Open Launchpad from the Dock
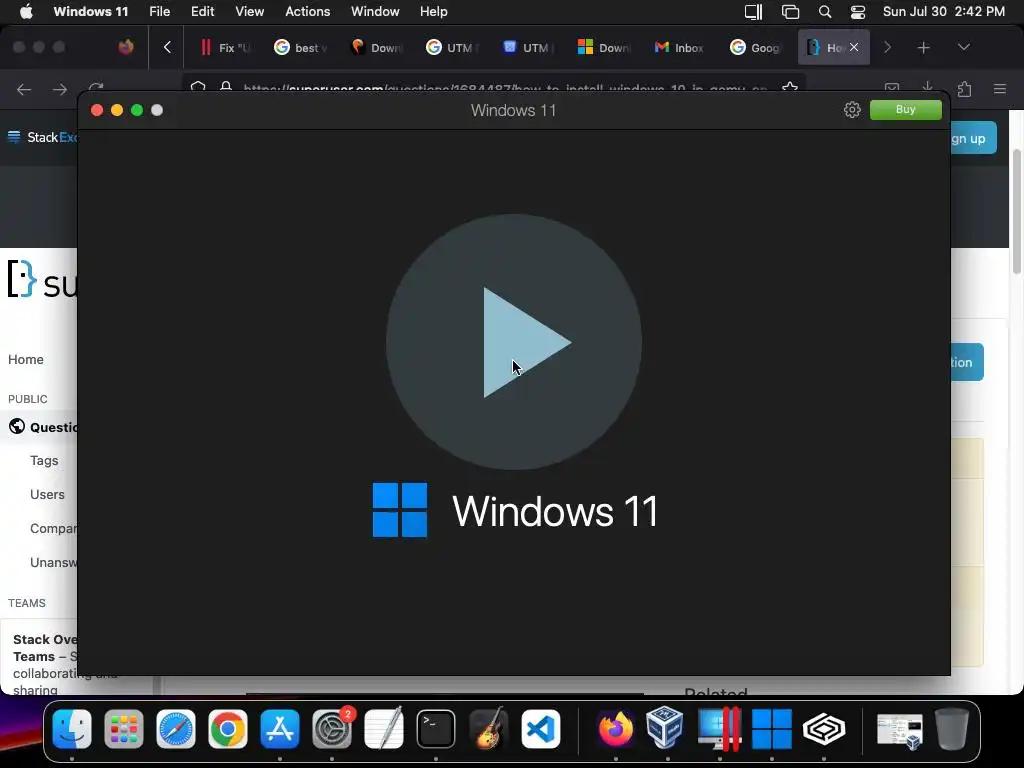1024x768 pixels. [x=123, y=729]
